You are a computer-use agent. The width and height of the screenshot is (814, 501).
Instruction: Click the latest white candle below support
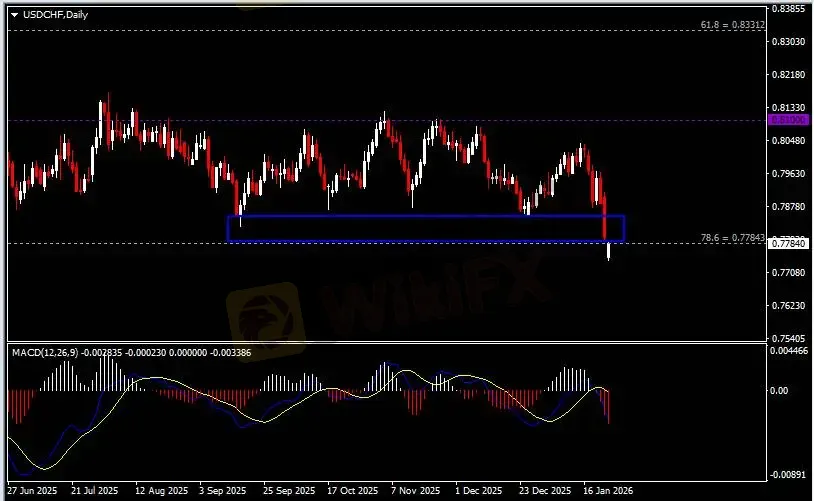tap(608, 251)
